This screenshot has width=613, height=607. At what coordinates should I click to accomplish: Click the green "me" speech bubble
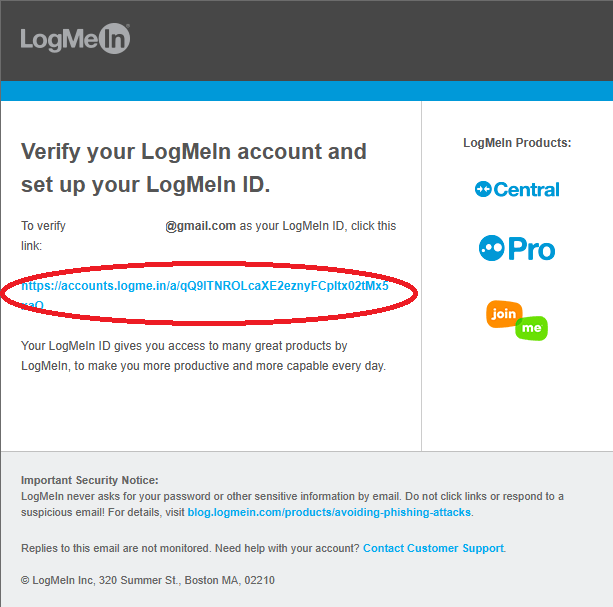tap(531, 327)
